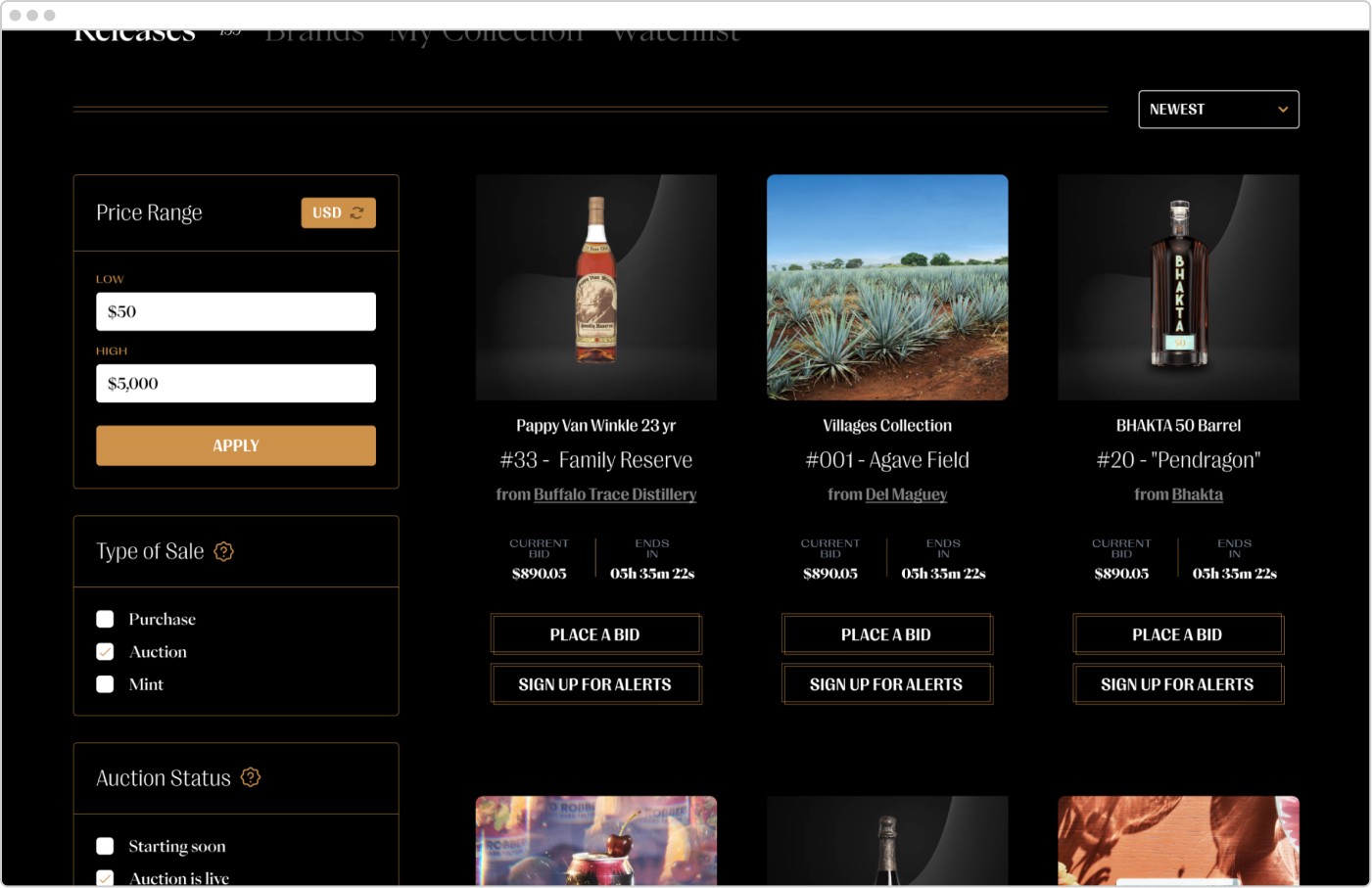Open the orange leaf shadow image in second row
The height and width of the screenshot is (888, 1372).
[x=1178, y=841]
